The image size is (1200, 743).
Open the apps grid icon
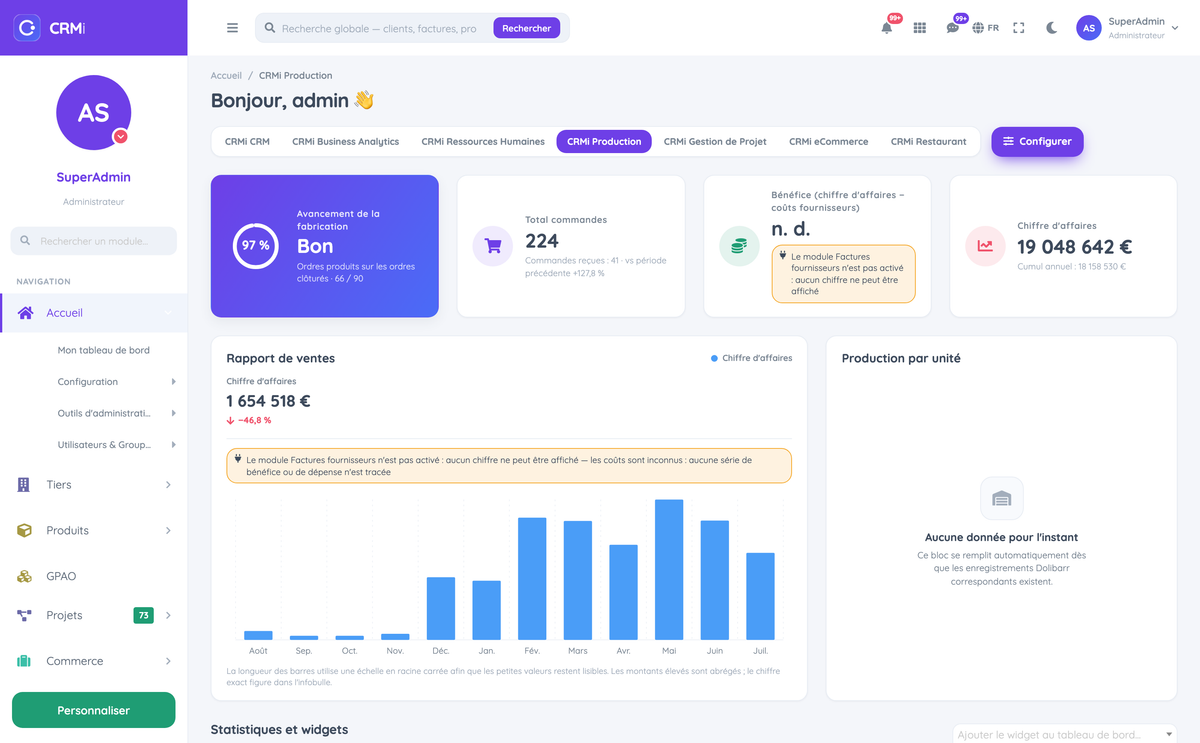pos(920,28)
